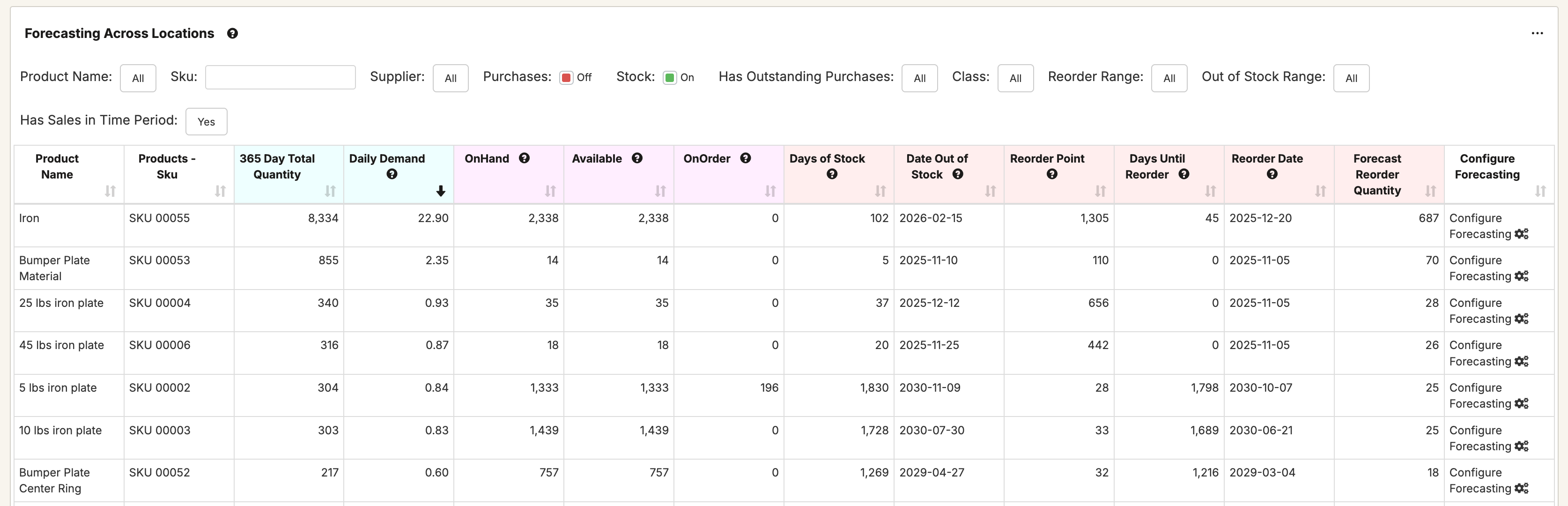Click the Sku filter text field
This screenshot has height=506, width=1568.
(x=280, y=78)
